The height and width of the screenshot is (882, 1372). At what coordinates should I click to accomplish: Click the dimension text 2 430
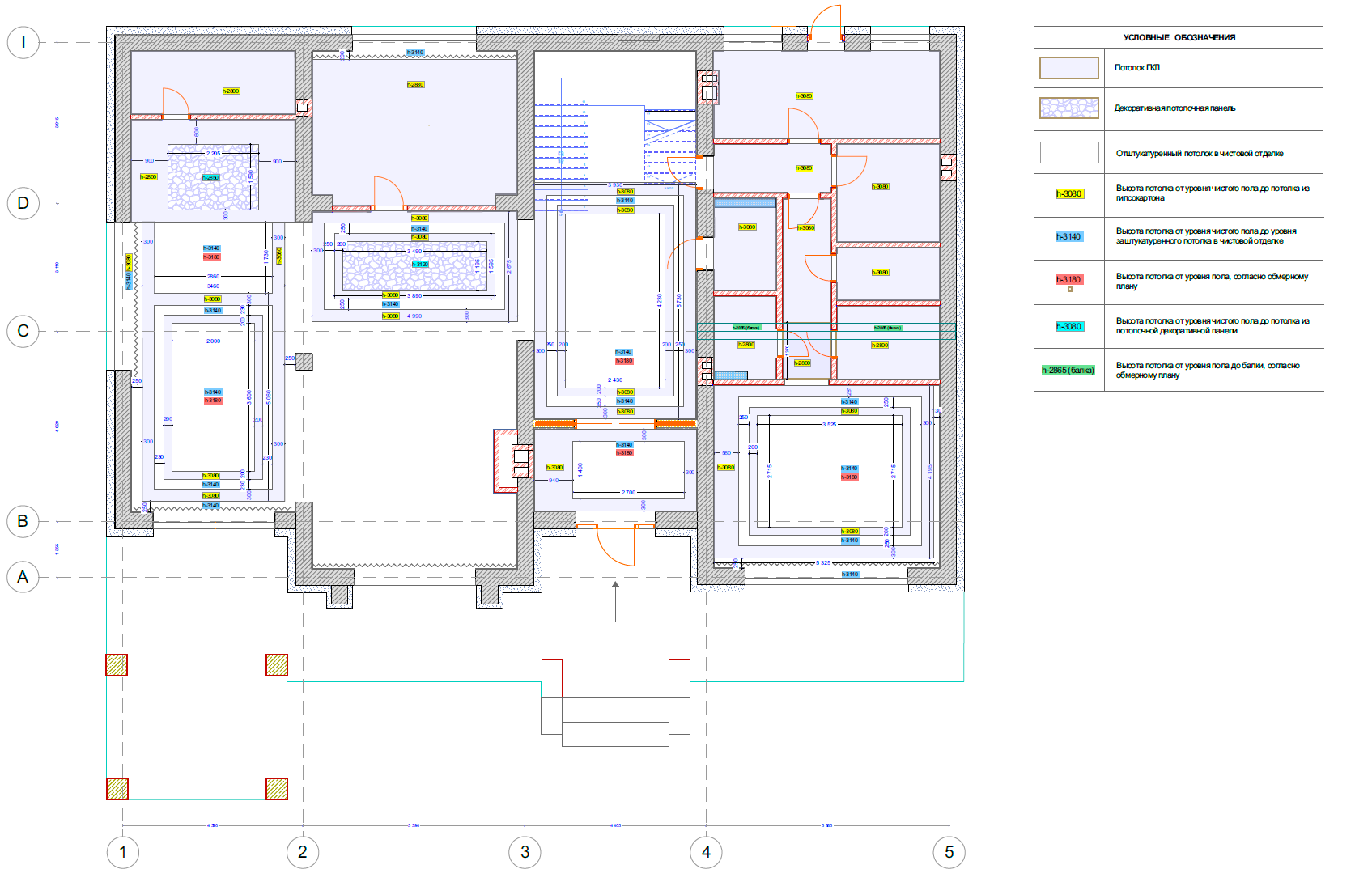pyautogui.click(x=615, y=380)
